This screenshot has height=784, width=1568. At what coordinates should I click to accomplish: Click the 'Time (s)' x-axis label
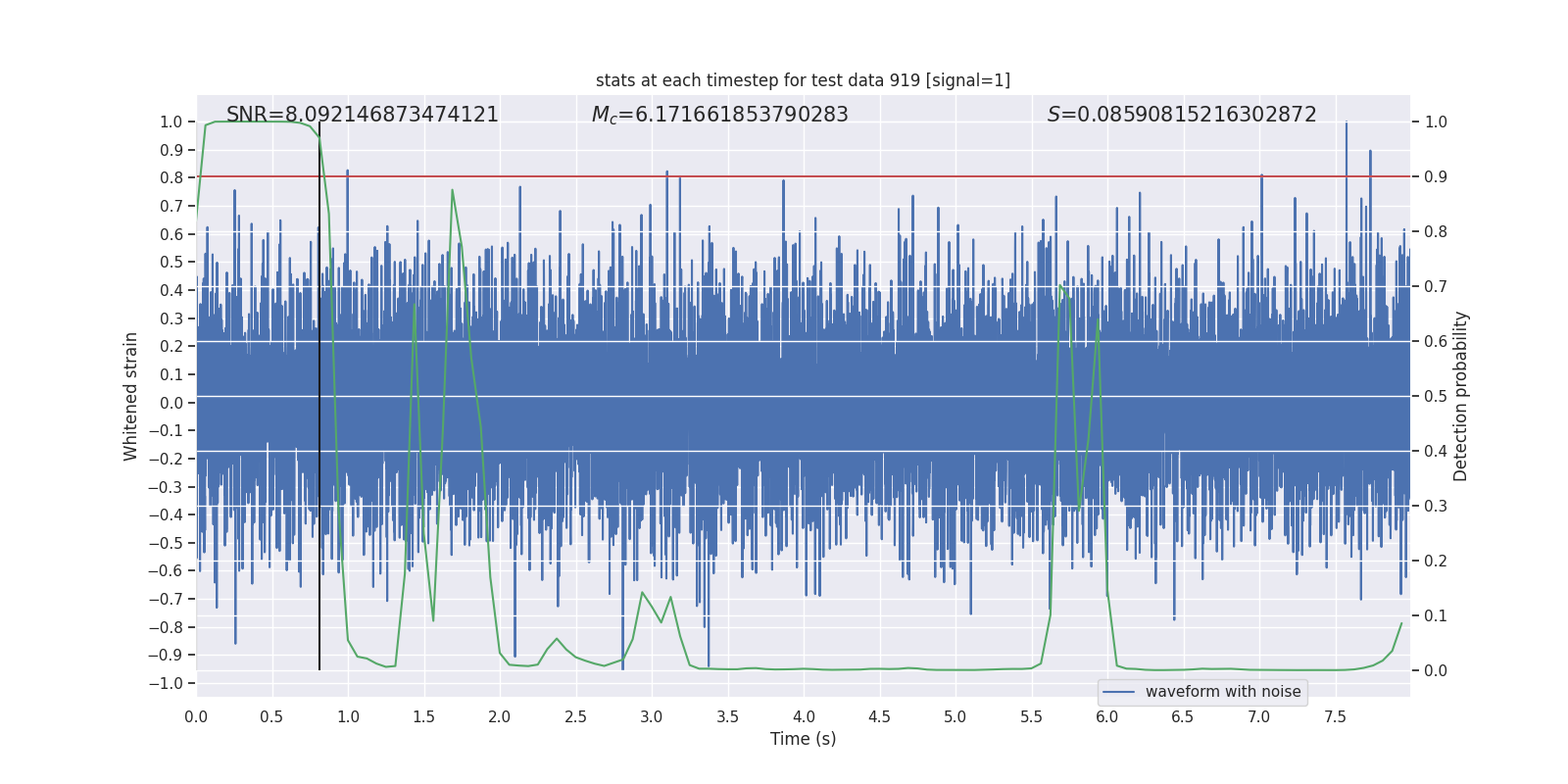803,739
